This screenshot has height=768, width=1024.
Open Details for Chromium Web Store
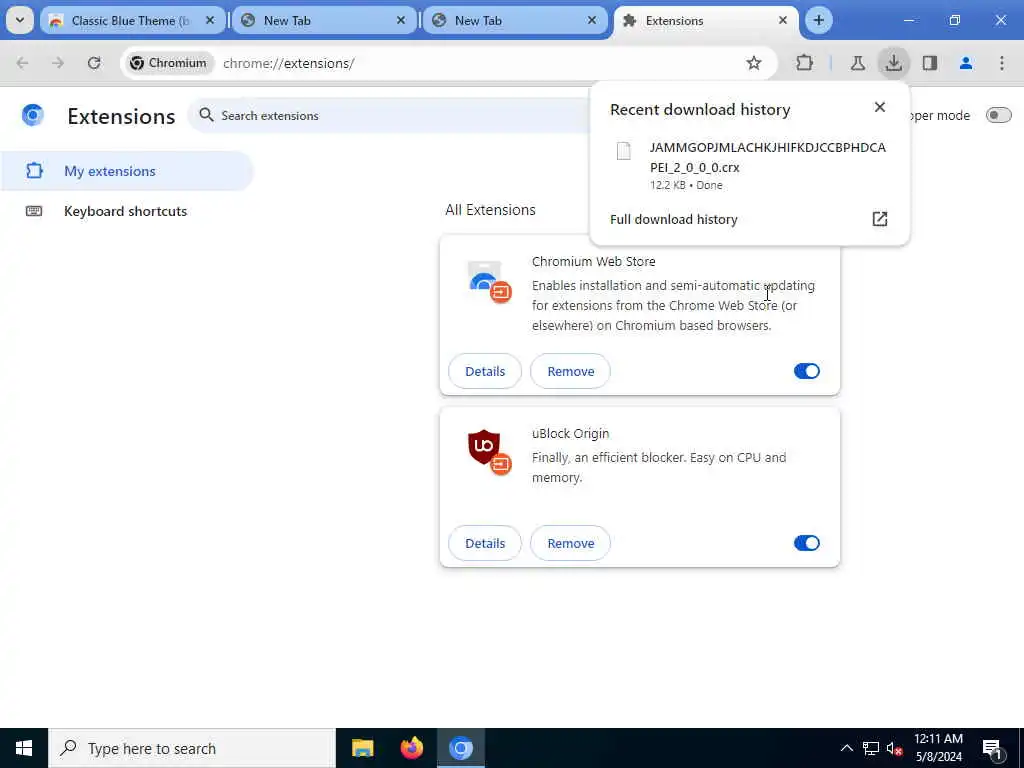coord(485,371)
